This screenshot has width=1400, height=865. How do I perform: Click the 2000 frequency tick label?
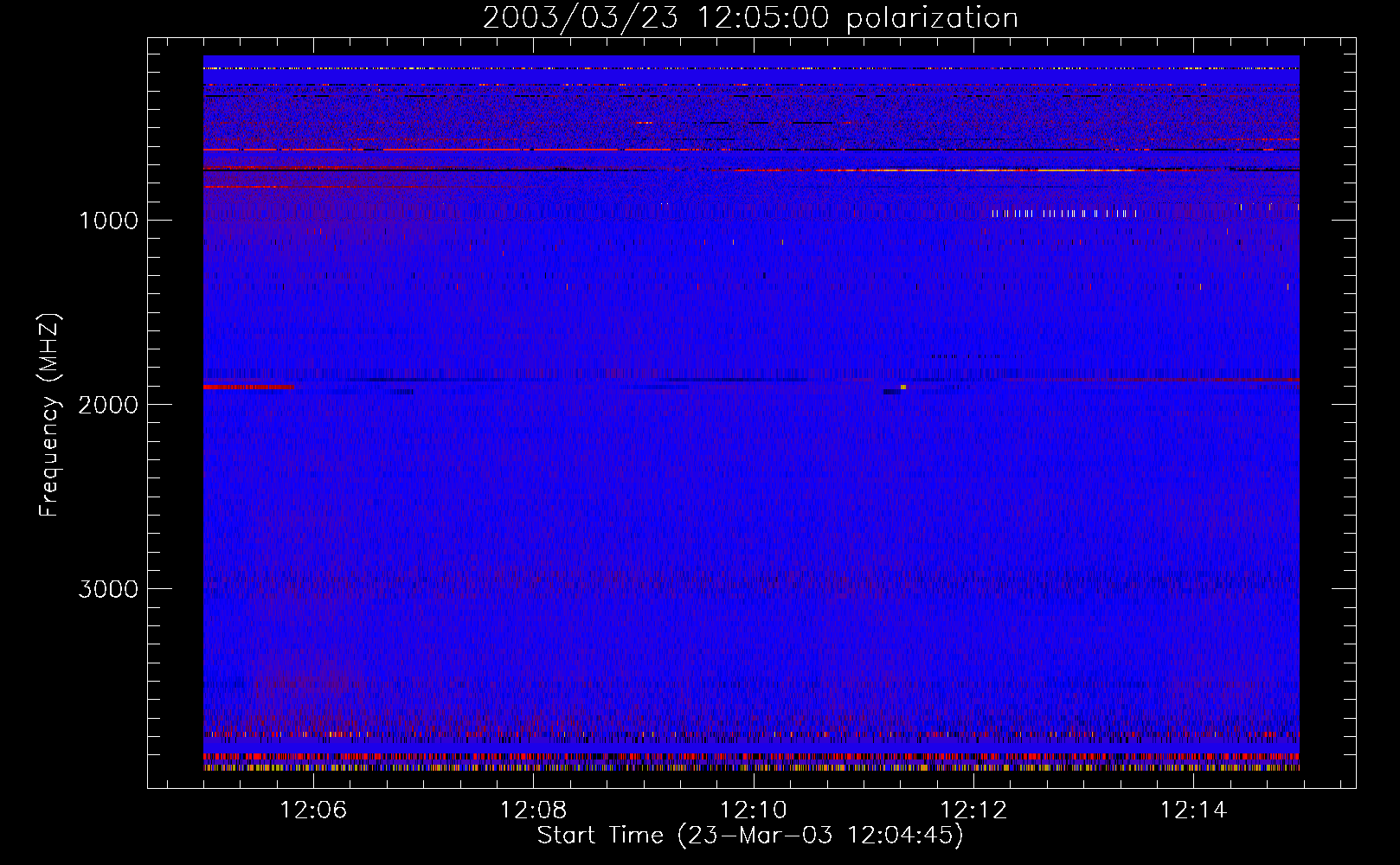(109, 405)
